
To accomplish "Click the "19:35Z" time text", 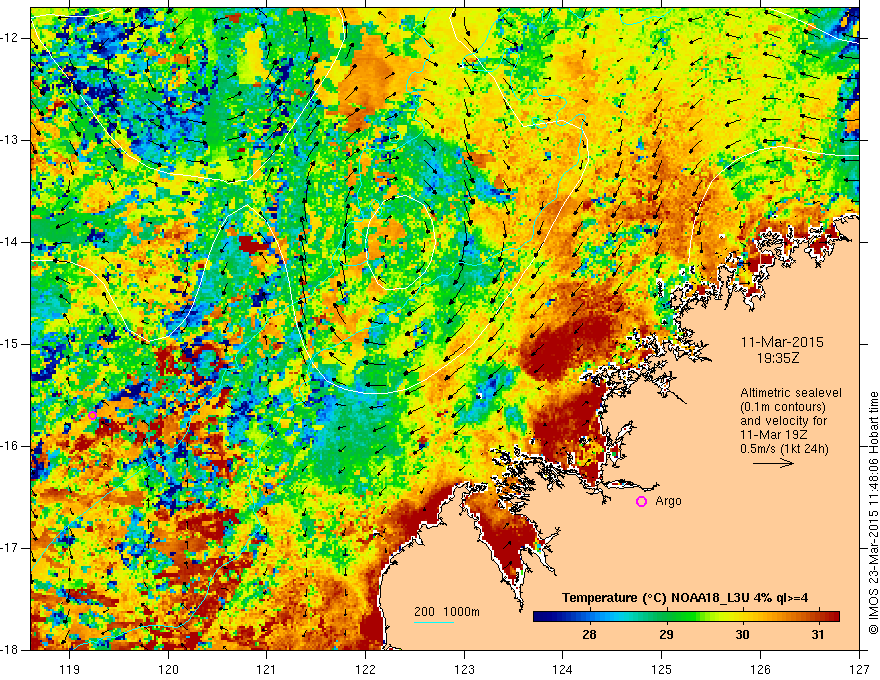I will [778, 358].
